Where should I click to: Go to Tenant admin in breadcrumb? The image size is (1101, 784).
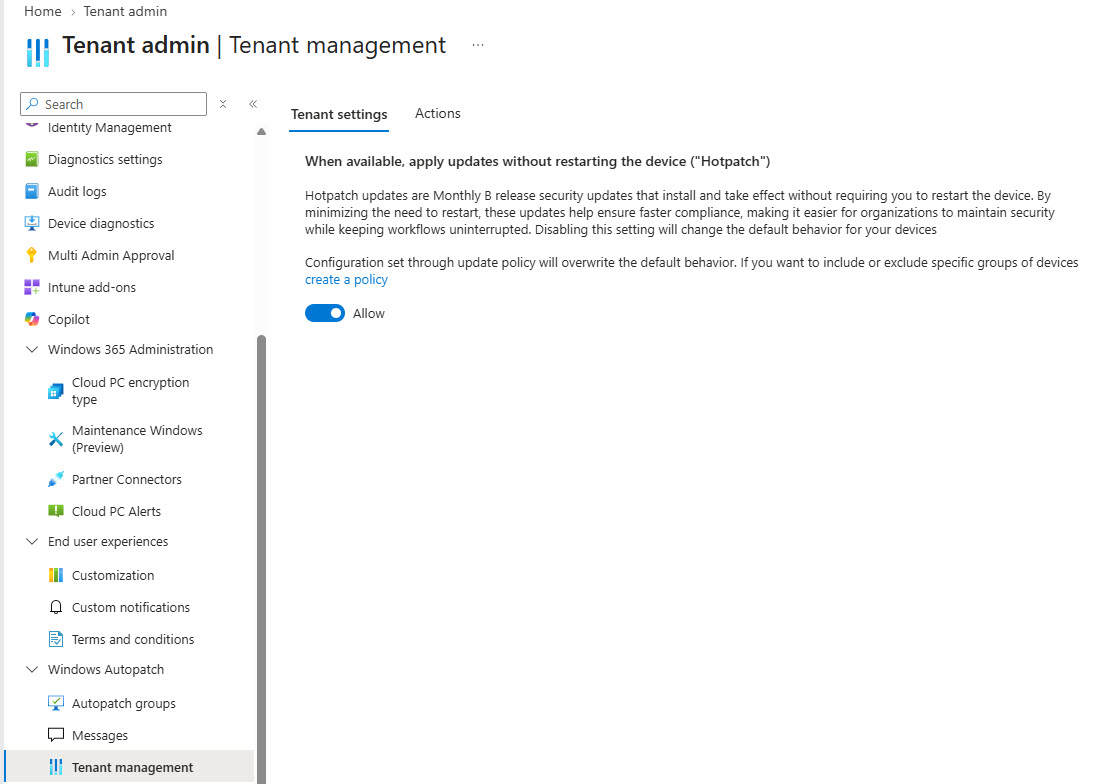(125, 11)
